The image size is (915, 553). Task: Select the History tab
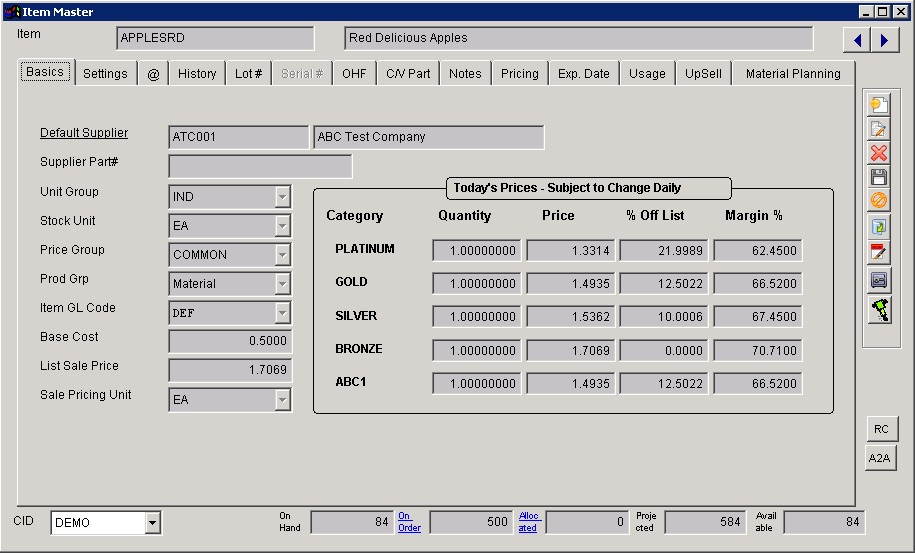[x=197, y=74]
